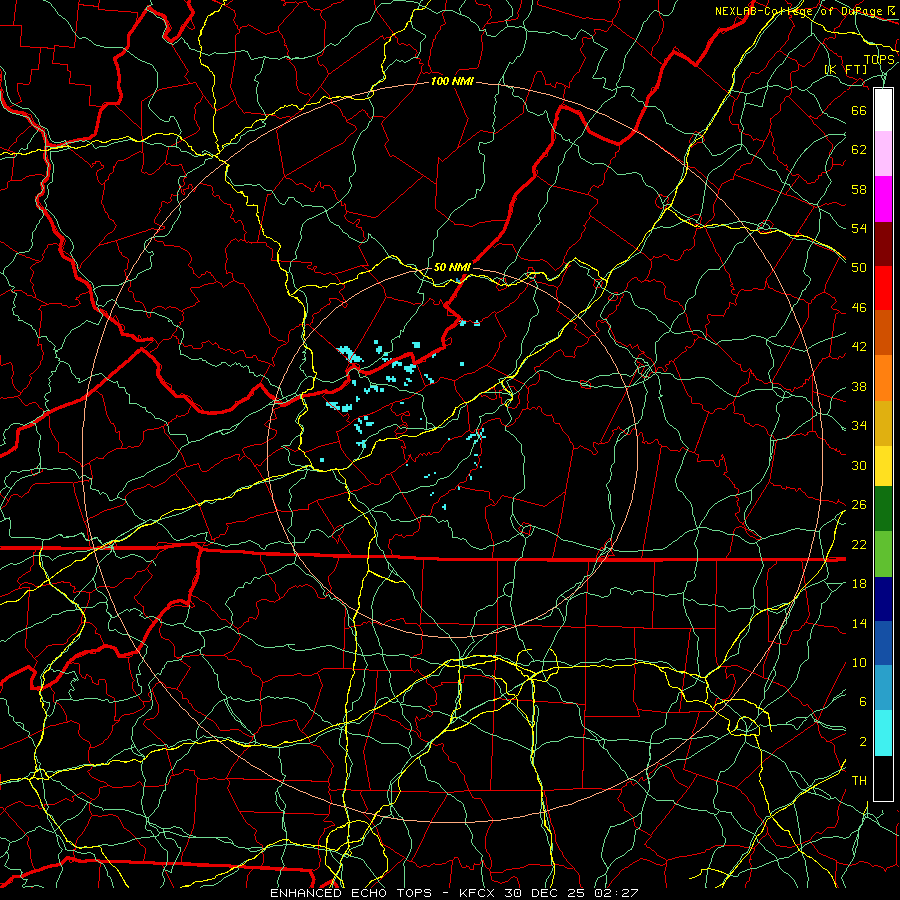Click the white color swatch near 66

click(883, 110)
